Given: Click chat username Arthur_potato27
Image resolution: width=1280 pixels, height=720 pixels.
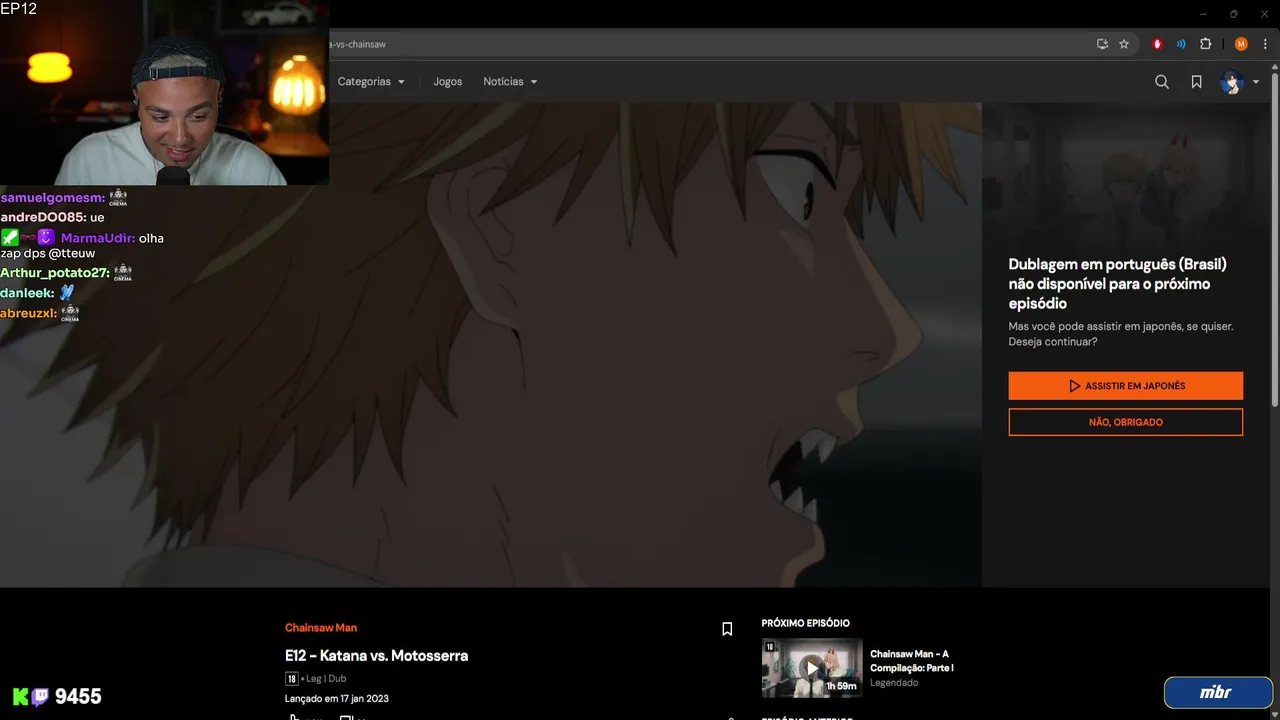Looking at the screenshot, I should tap(54, 272).
